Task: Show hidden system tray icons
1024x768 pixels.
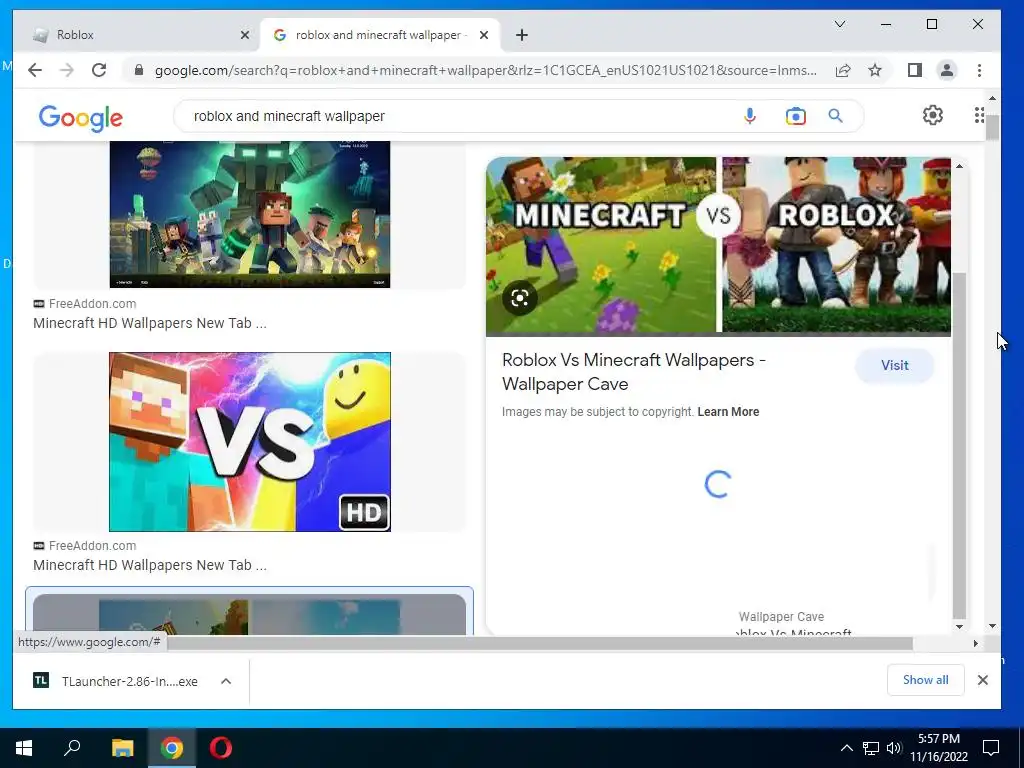Action: pyautogui.click(x=846, y=748)
